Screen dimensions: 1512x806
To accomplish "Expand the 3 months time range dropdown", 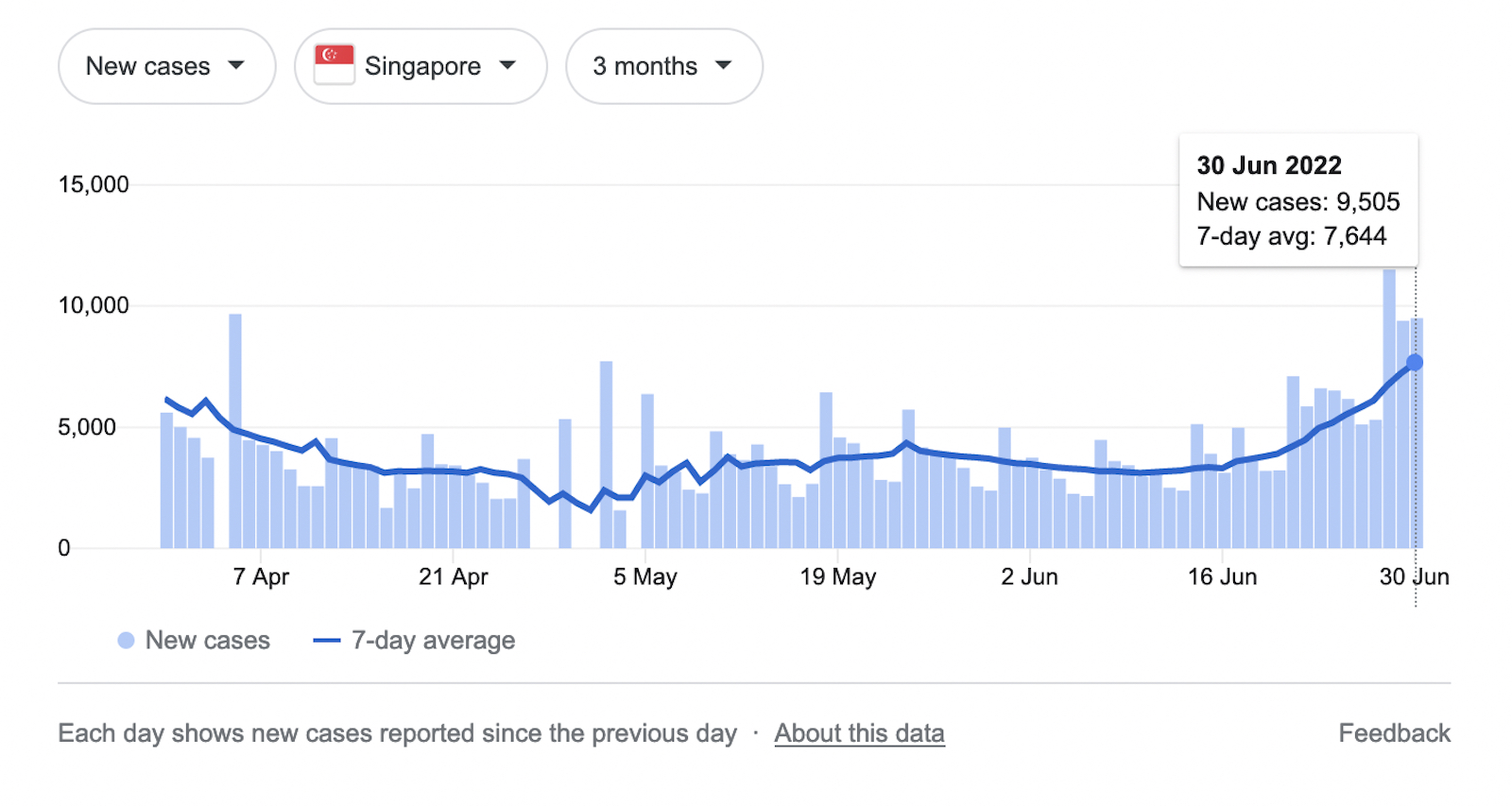I will [663, 66].
